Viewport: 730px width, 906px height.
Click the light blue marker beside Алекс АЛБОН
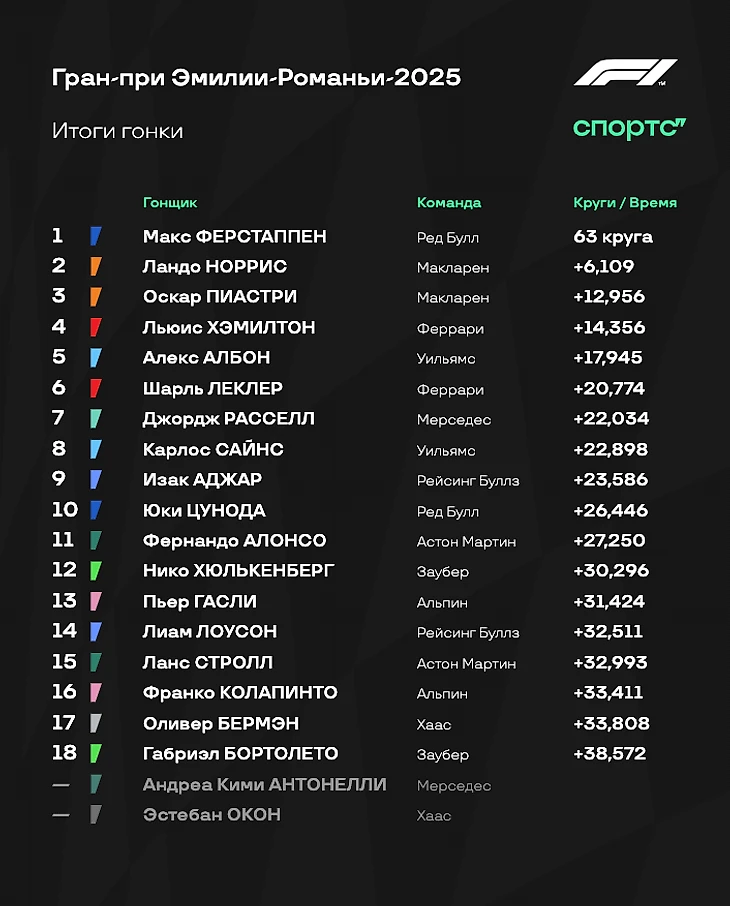click(x=96, y=358)
